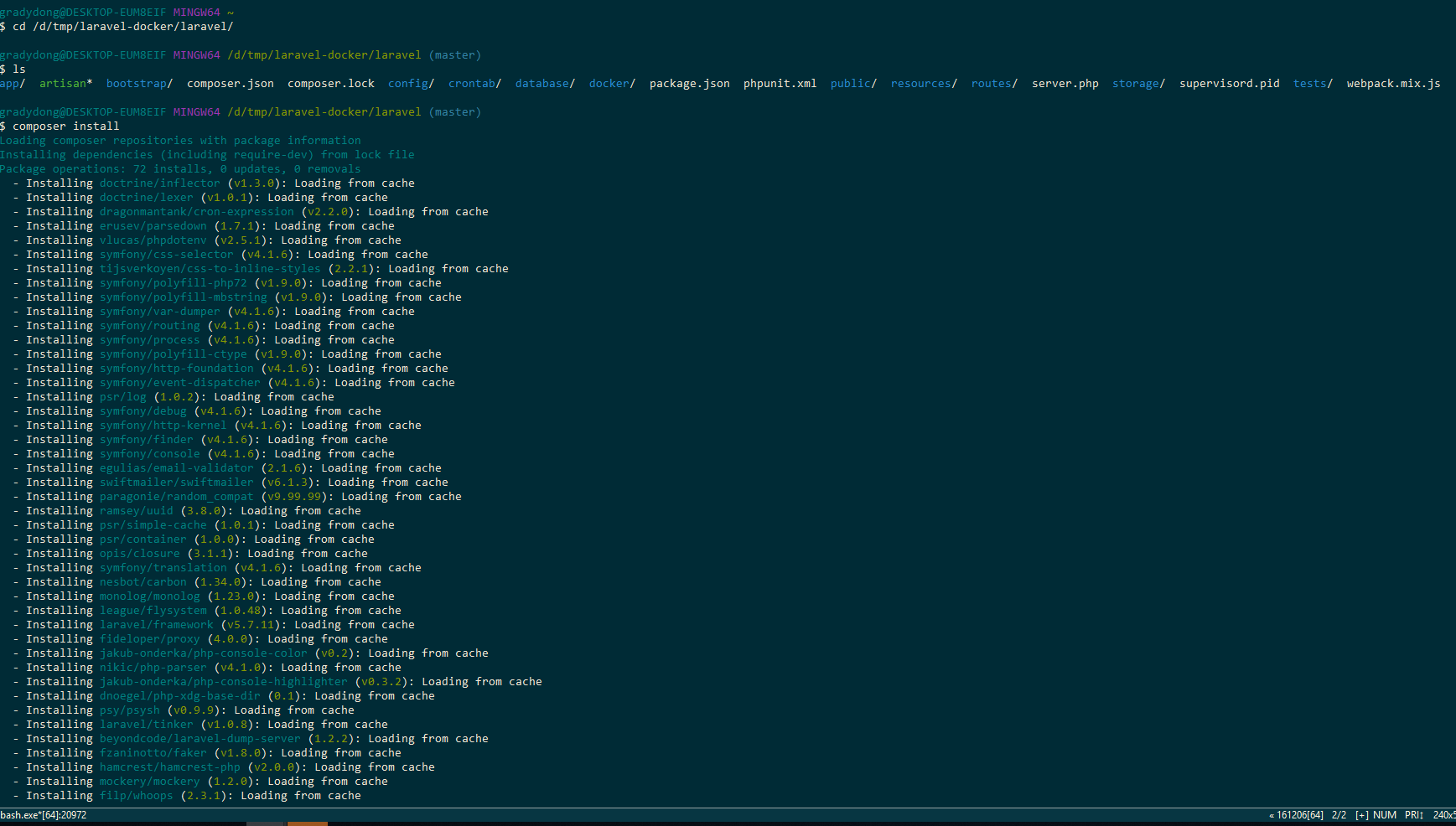Click package name symfony/polyfill-mbstring
The height and width of the screenshot is (826, 1456).
pos(184,297)
